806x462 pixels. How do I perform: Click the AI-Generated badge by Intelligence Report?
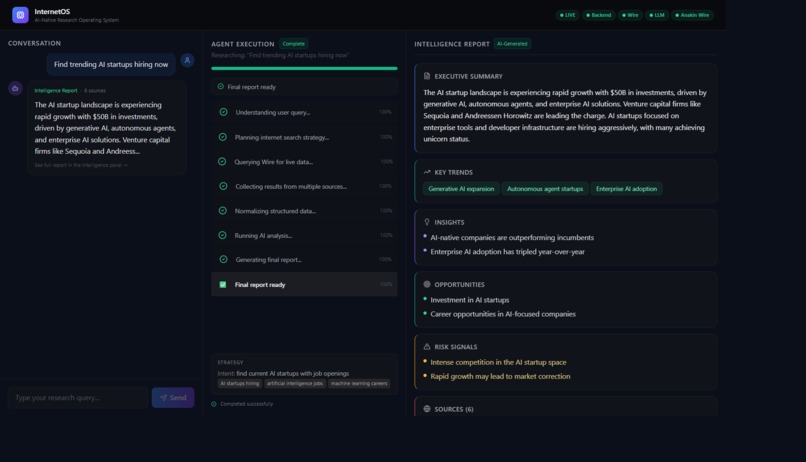pyautogui.click(x=512, y=44)
